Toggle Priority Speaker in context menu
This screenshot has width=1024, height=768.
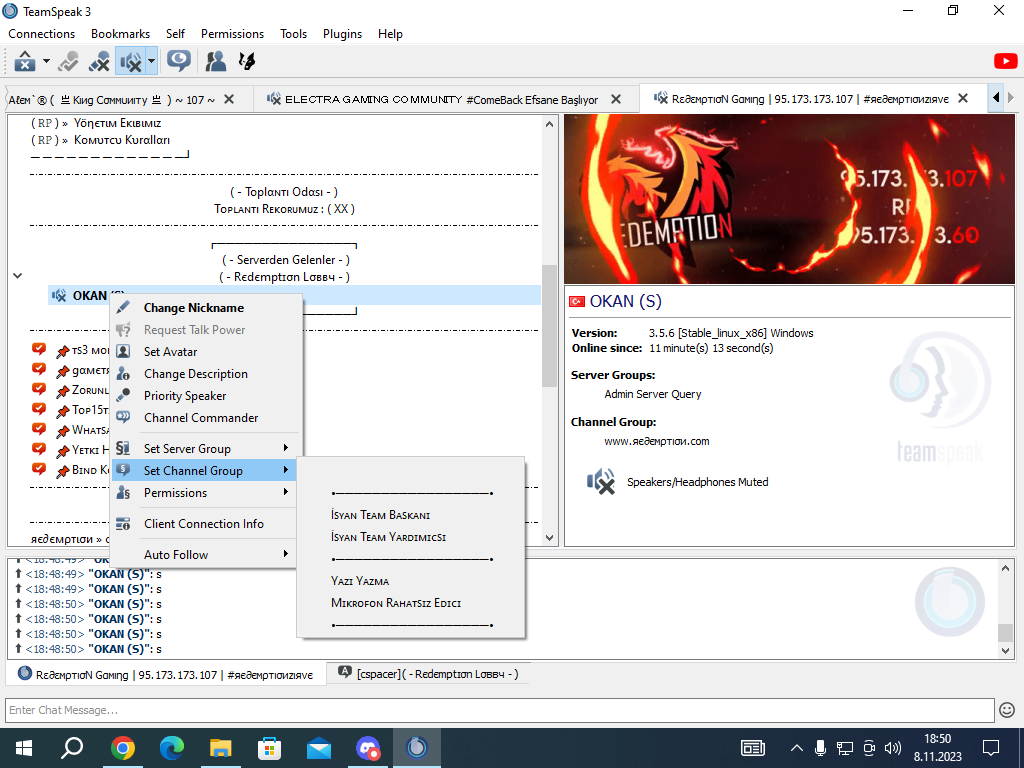point(206,396)
